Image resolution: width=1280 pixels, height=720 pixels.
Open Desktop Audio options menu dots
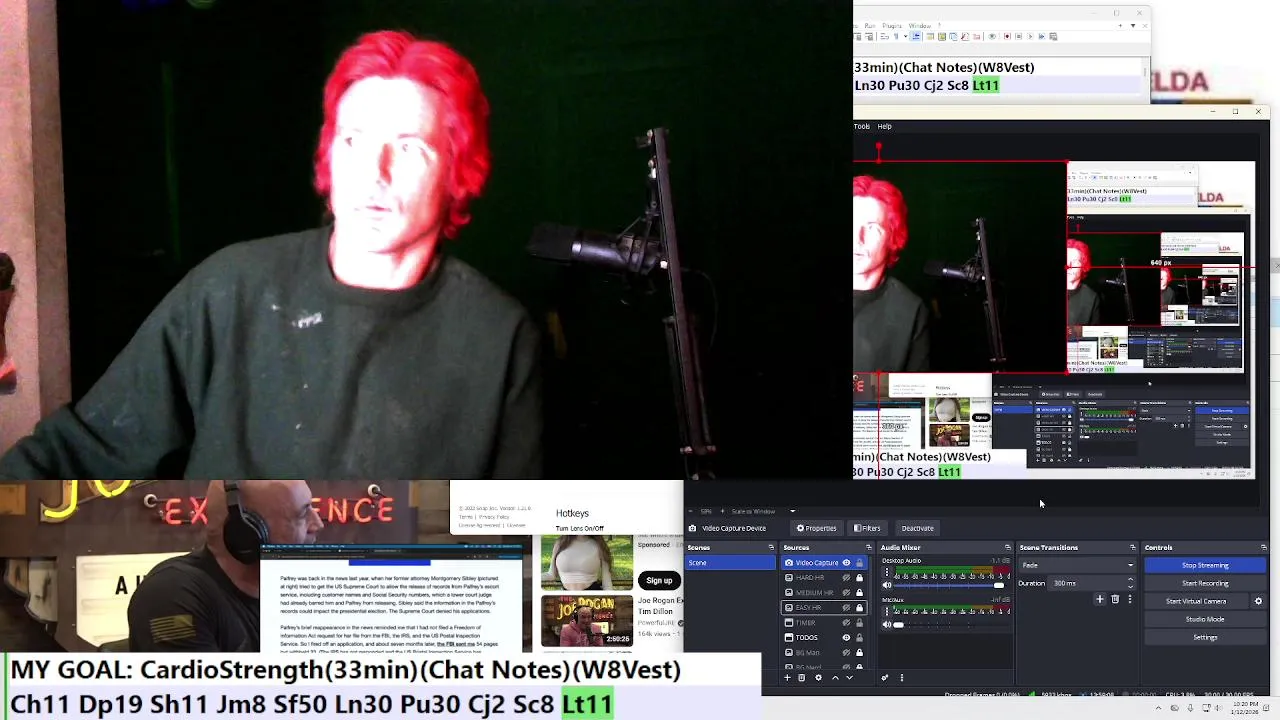(x=886, y=572)
